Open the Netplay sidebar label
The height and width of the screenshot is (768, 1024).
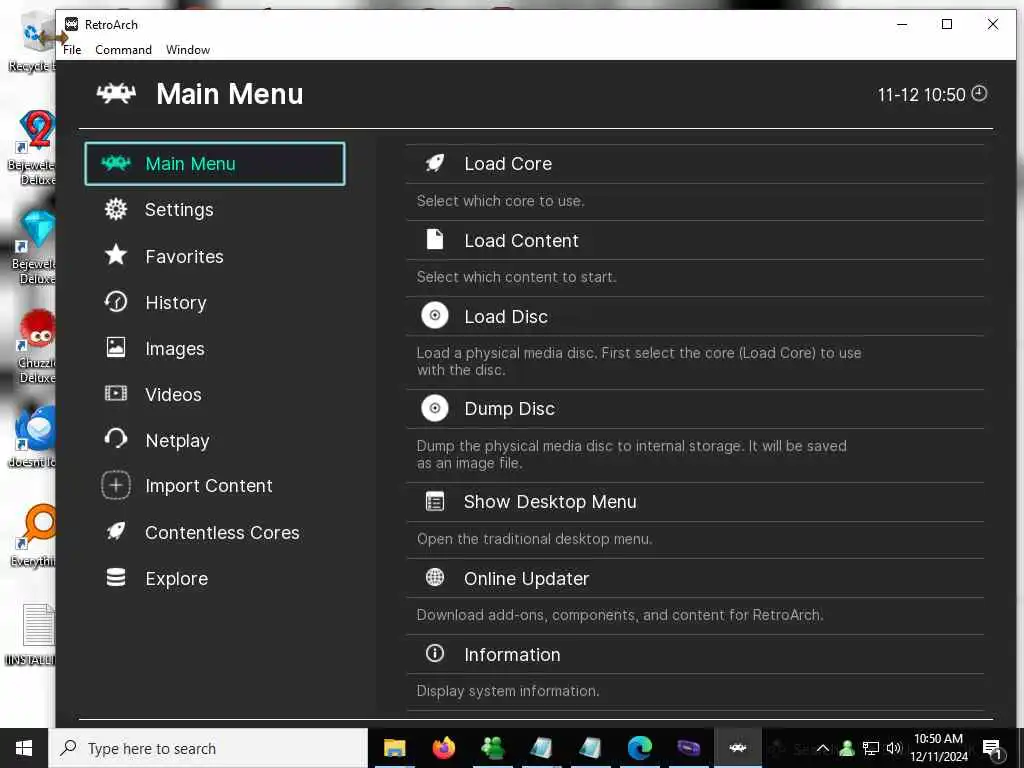coord(177,441)
